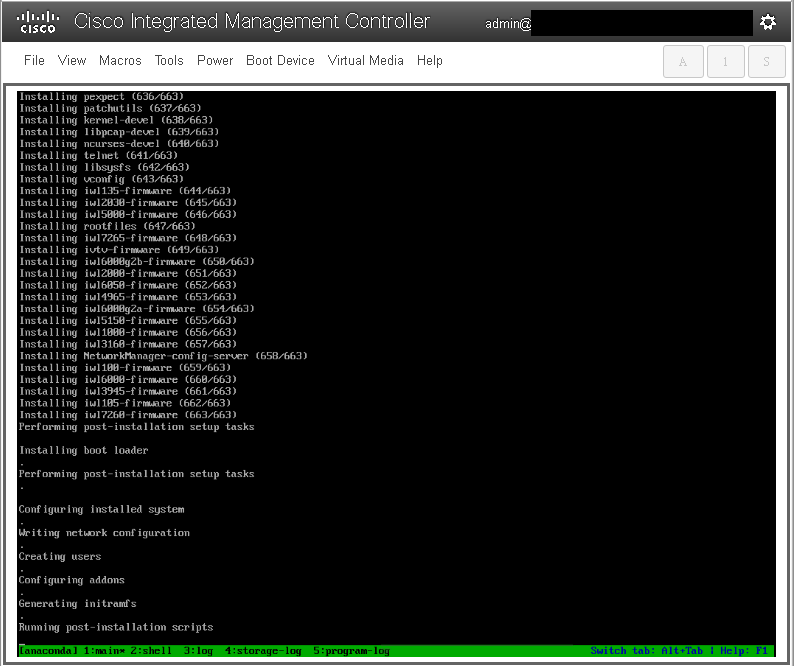Click the 'Installing boot loader' line

click(84, 450)
